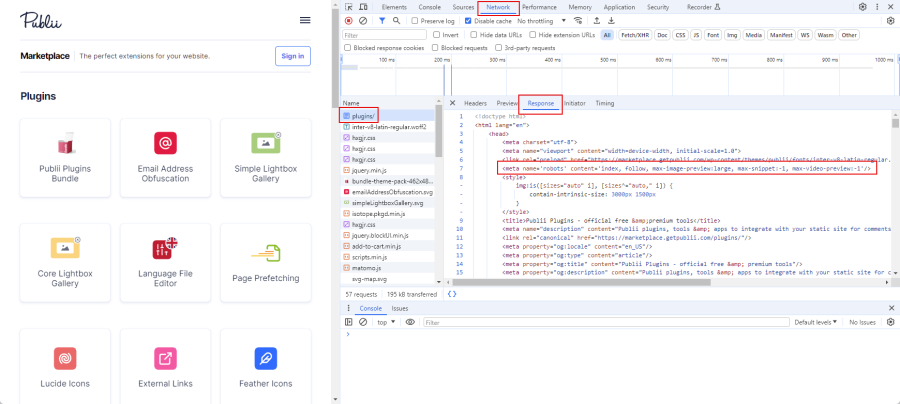Show the console sidebar
The height and width of the screenshot is (404, 900).
click(x=348, y=322)
